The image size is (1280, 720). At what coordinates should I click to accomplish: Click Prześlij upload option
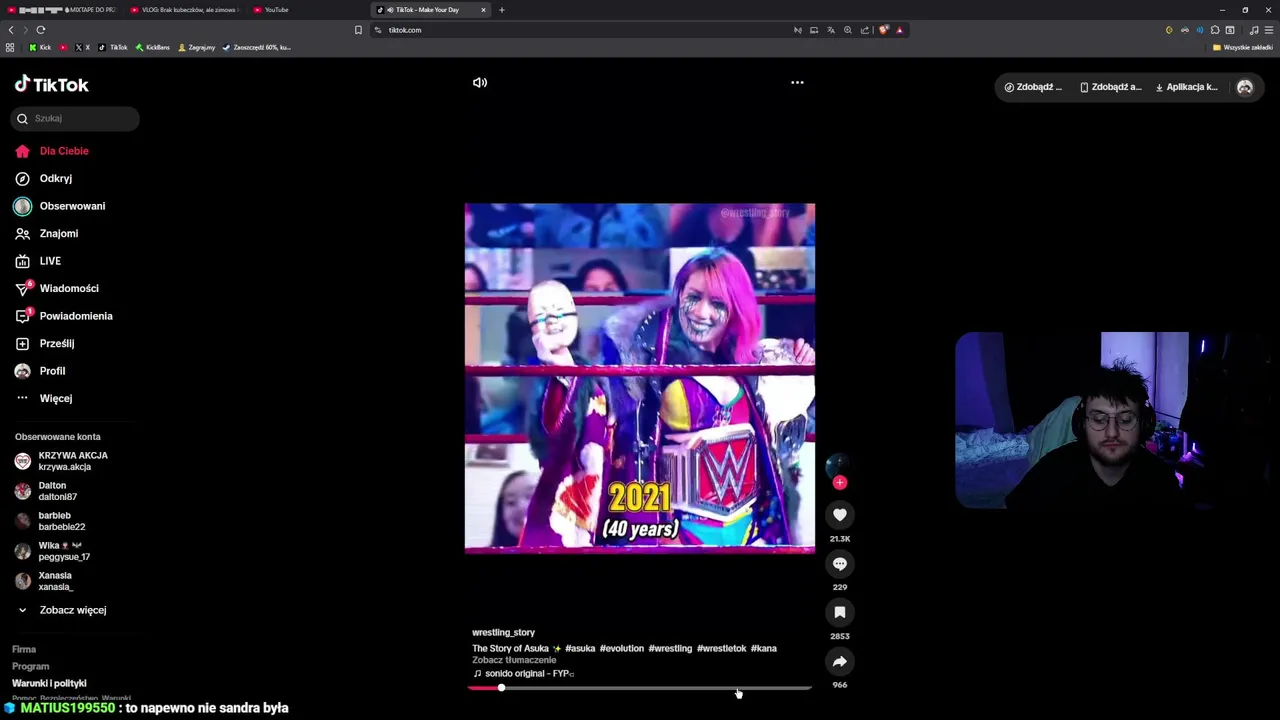pos(45,343)
